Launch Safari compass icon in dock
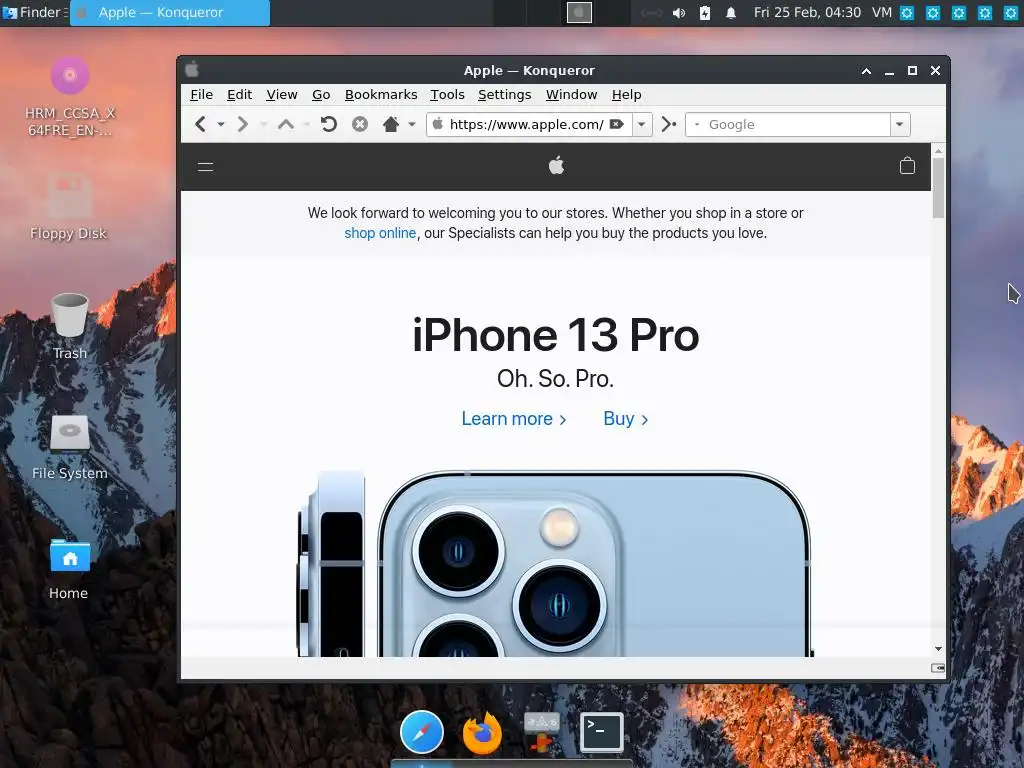This screenshot has width=1024, height=768. point(422,732)
